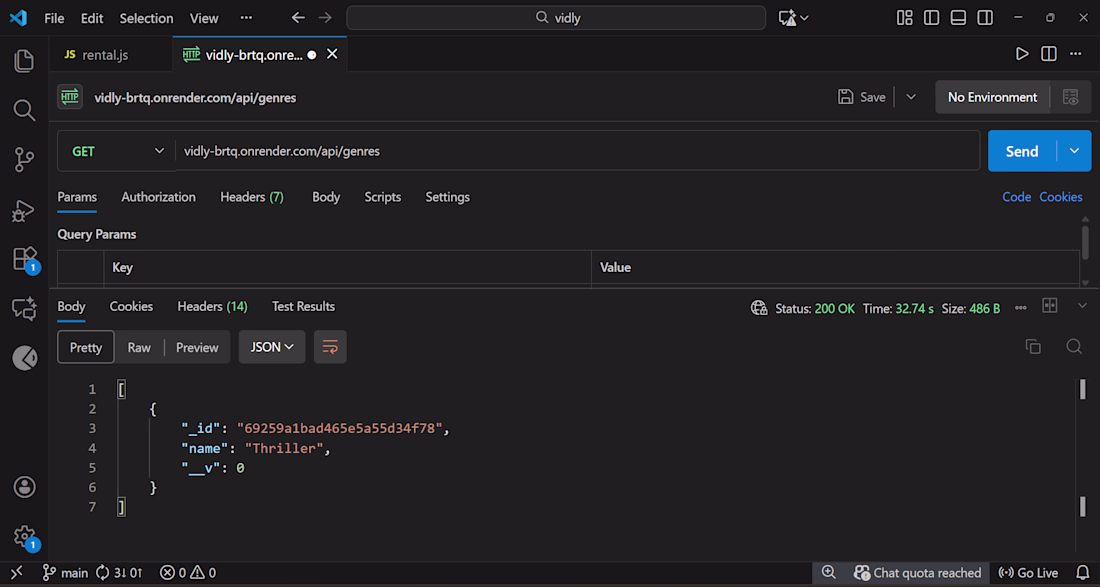Open the Run and Debug view
Image resolution: width=1100 pixels, height=587 pixels.
(24, 210)
